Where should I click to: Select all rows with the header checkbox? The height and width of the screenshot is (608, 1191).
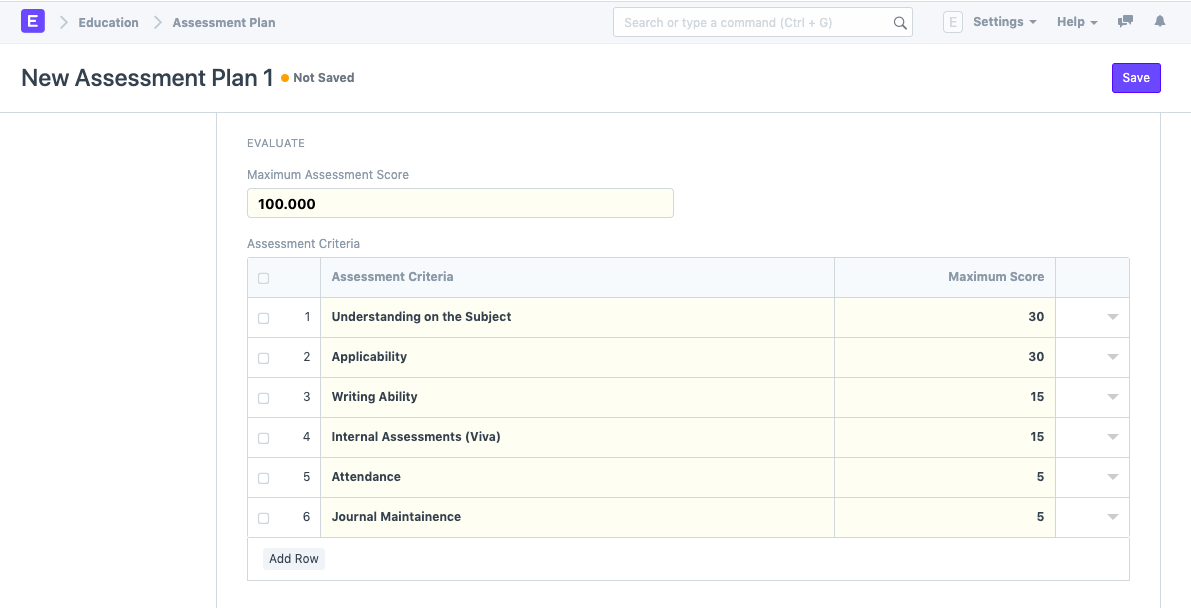(263, 277)
